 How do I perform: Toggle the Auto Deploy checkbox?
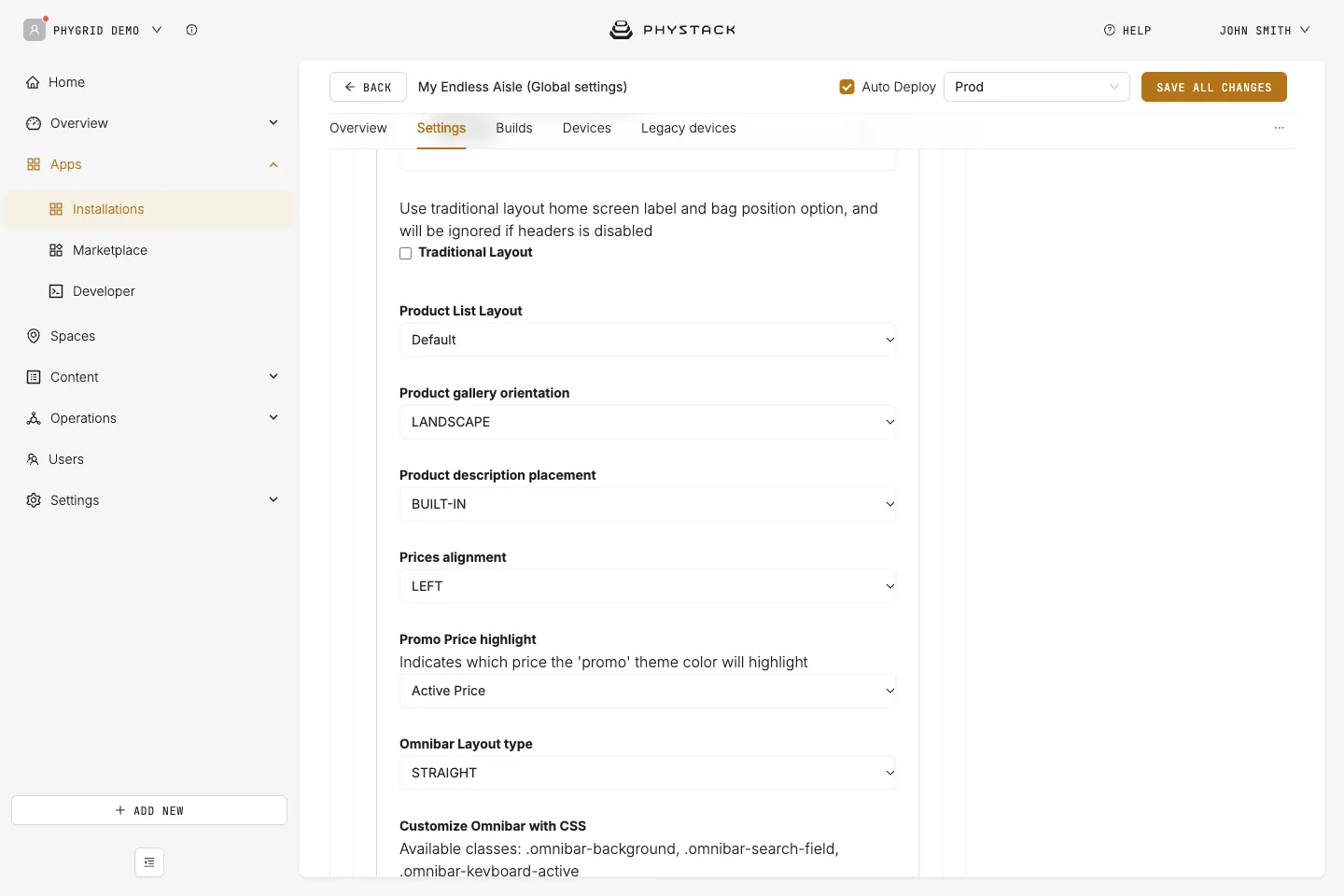pos(847,87)
